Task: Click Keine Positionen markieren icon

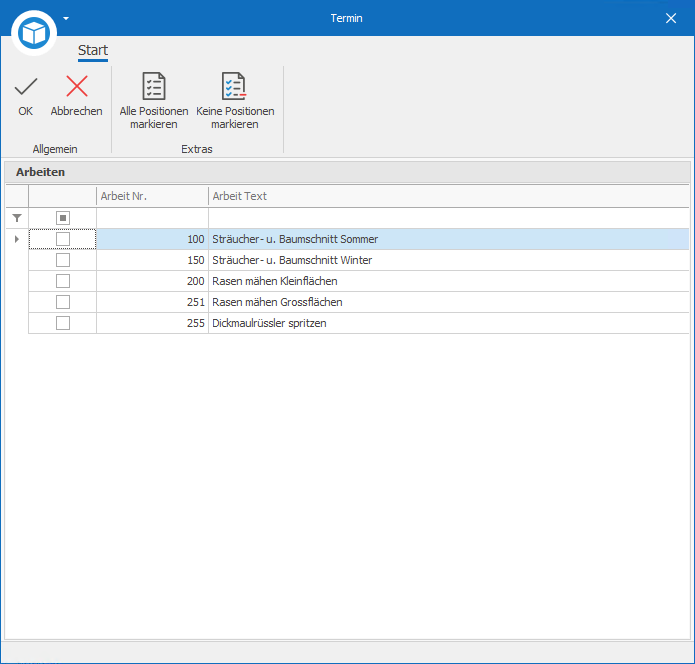Action: point(234,86)
